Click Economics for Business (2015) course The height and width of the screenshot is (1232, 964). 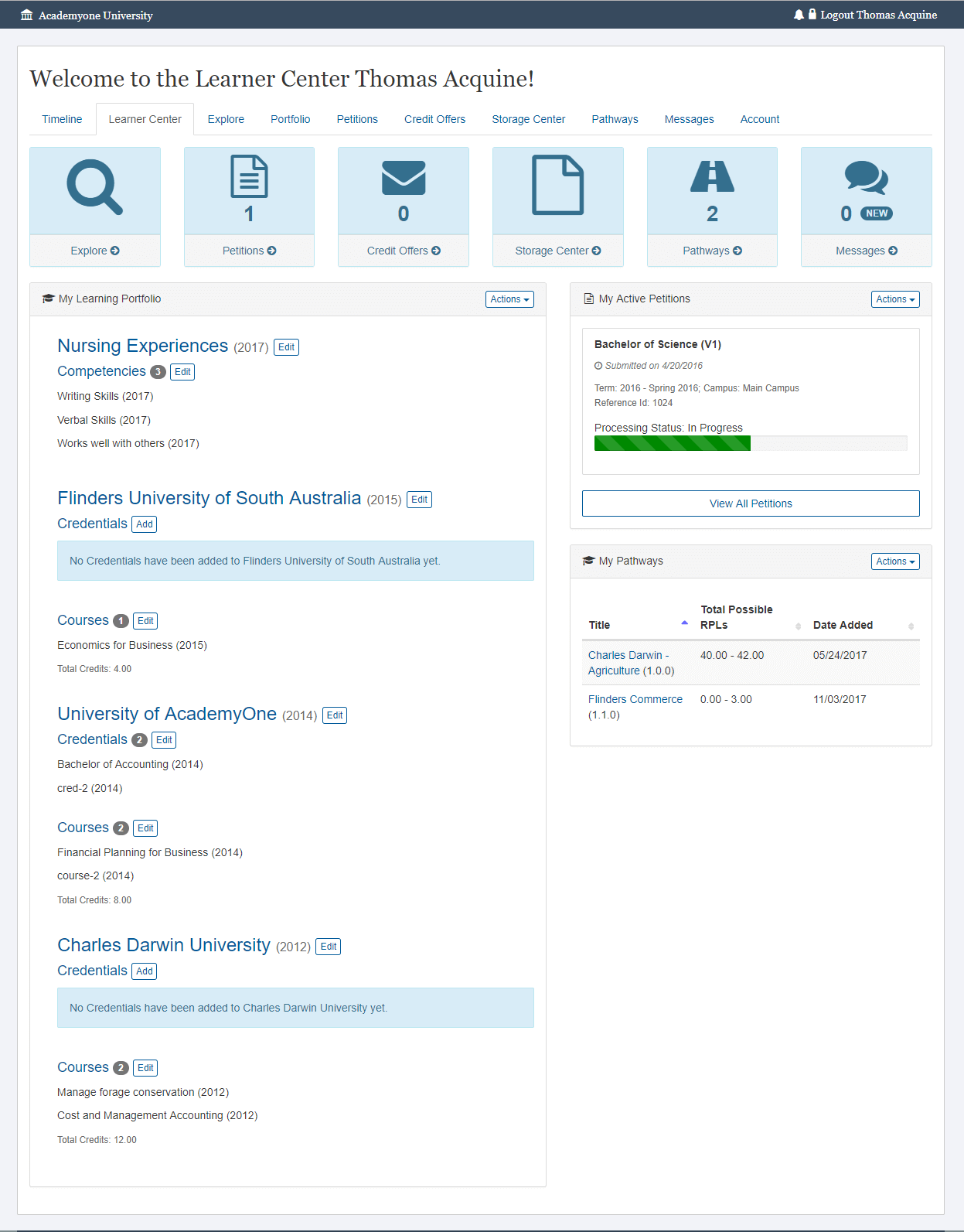[x=132, y=645]
